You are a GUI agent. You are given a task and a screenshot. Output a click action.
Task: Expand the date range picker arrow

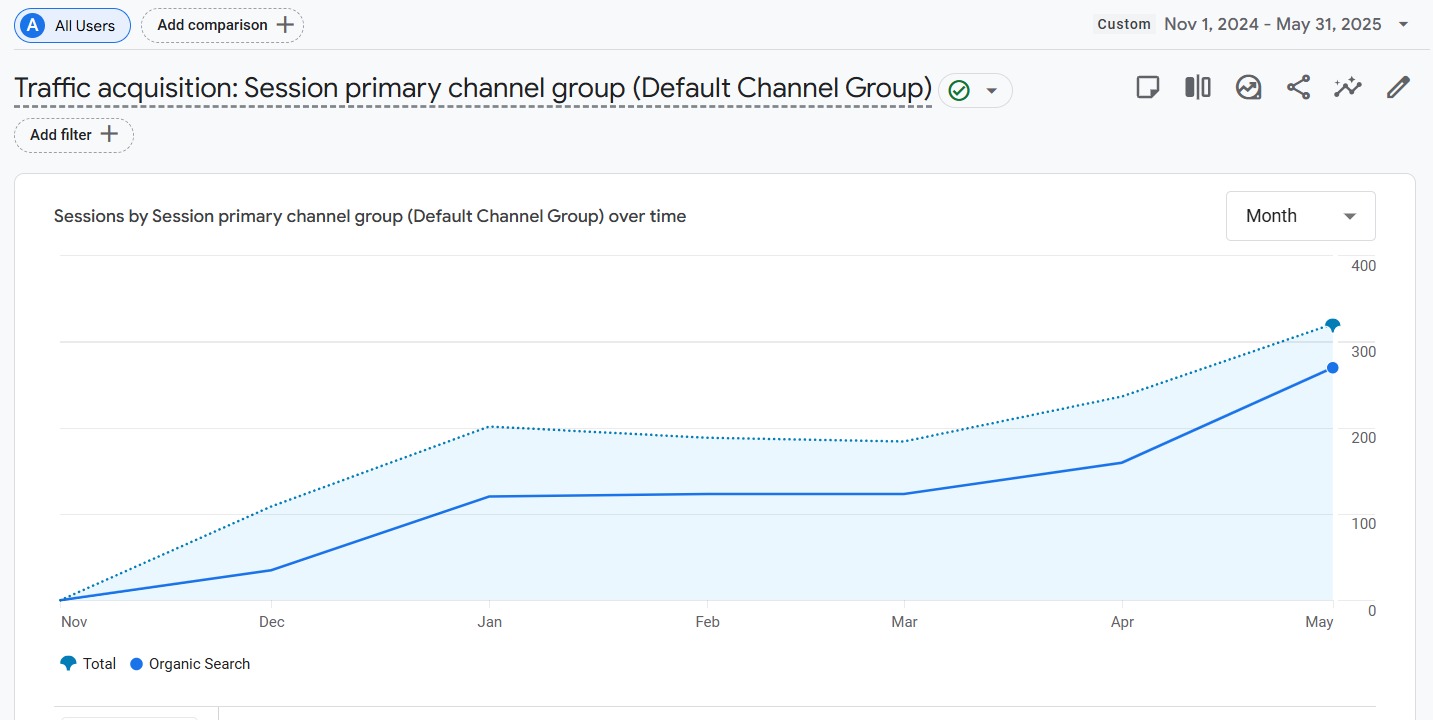click(x=1403, y=25)
